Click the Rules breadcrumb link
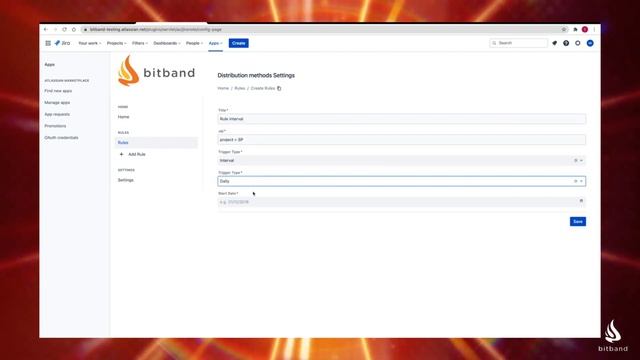This screenshot has height=360, width=640. click(x=240, y=88)
